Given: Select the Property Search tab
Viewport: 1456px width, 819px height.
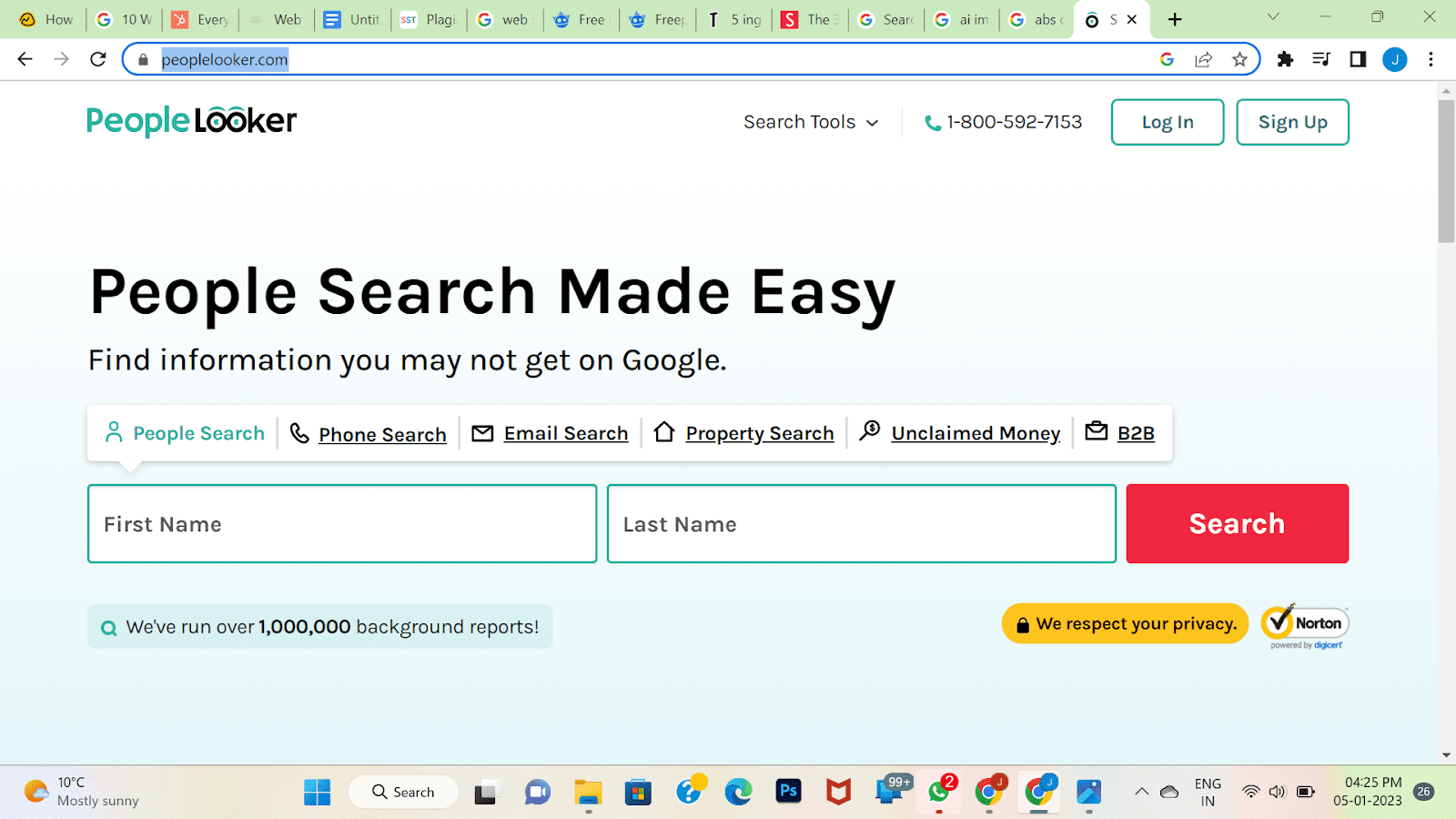Looking at the screenshot, I should [759, 434].
